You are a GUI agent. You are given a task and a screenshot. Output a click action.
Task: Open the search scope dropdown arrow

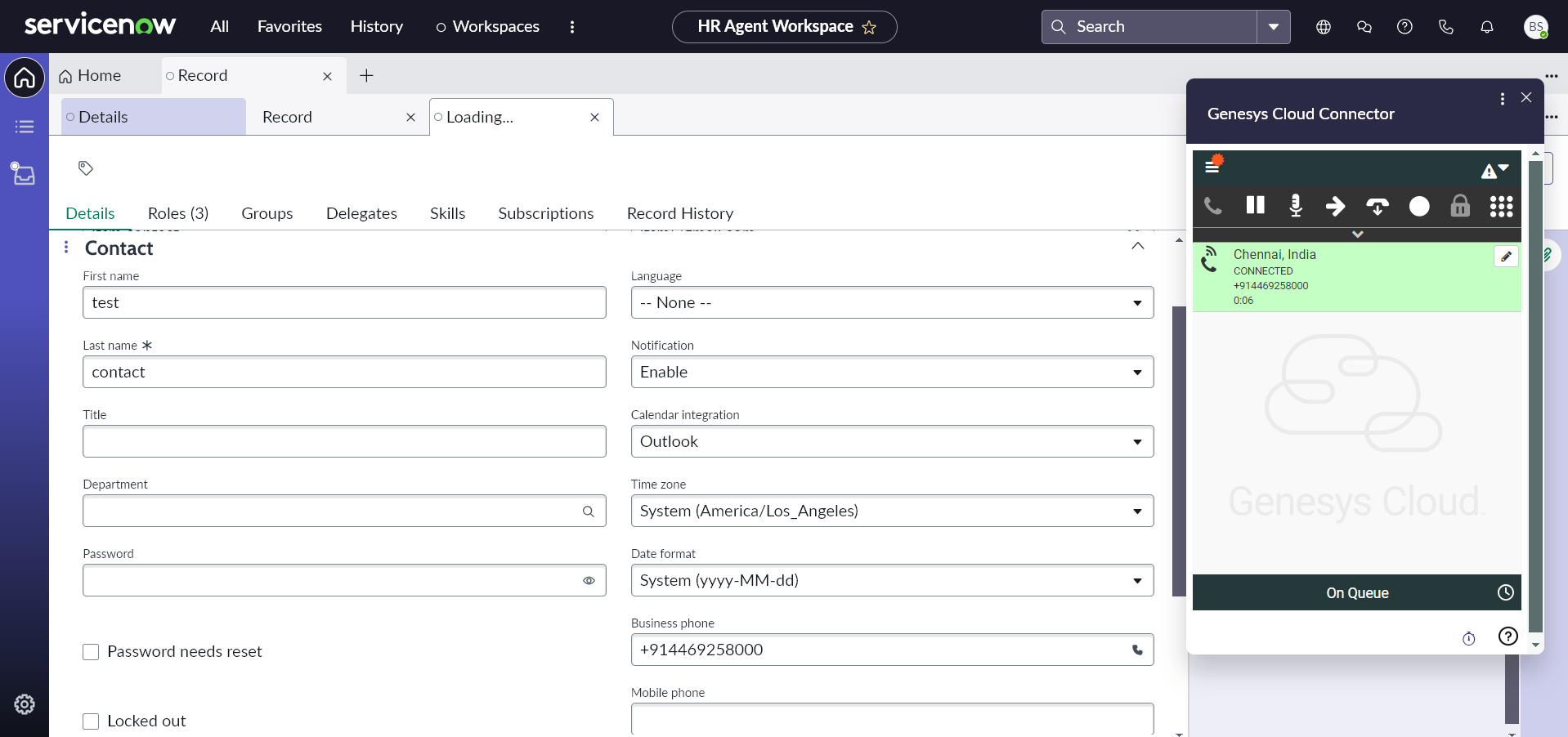[x=1274, y=27]
